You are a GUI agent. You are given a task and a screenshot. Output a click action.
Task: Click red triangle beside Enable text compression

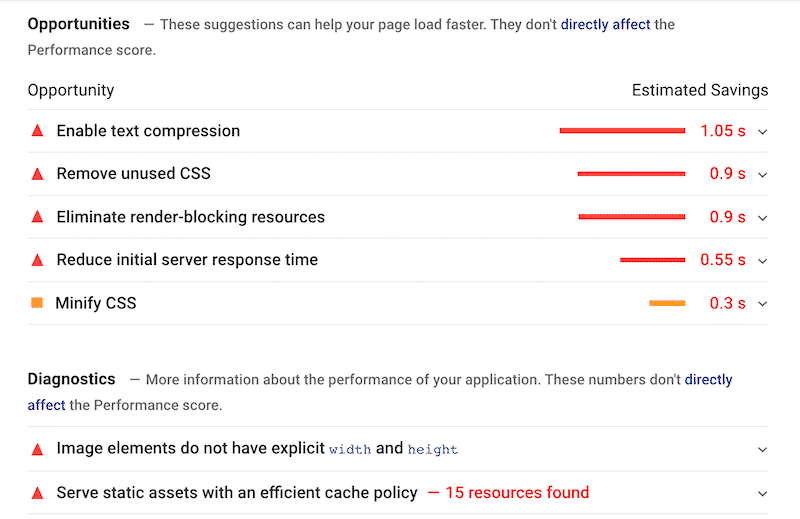(x=38, y=131)
